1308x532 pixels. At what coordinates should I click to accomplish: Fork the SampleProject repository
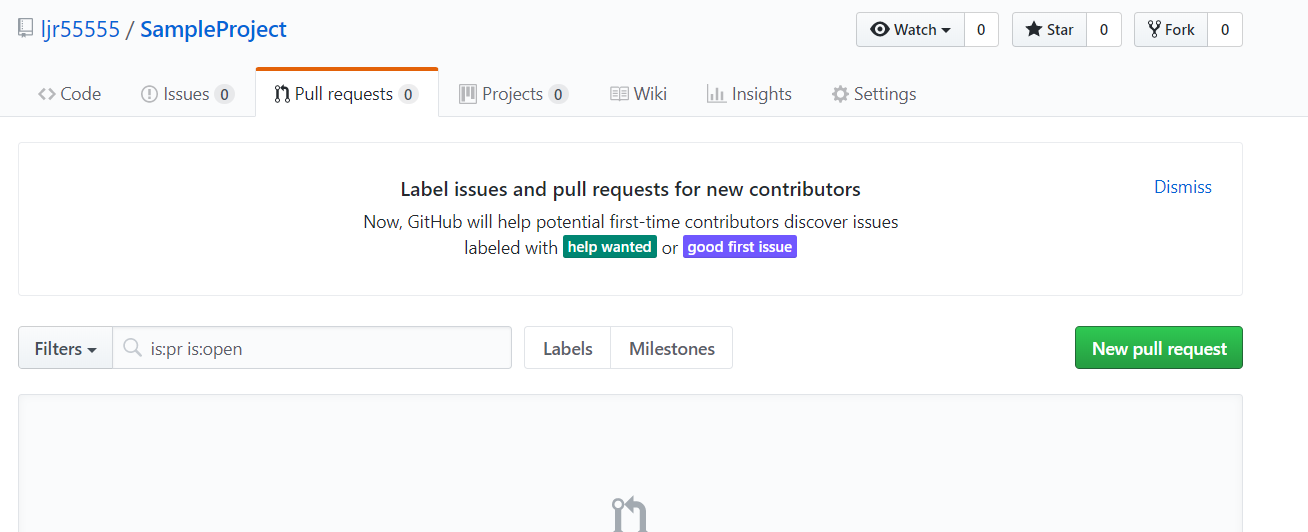[1171, 30]
